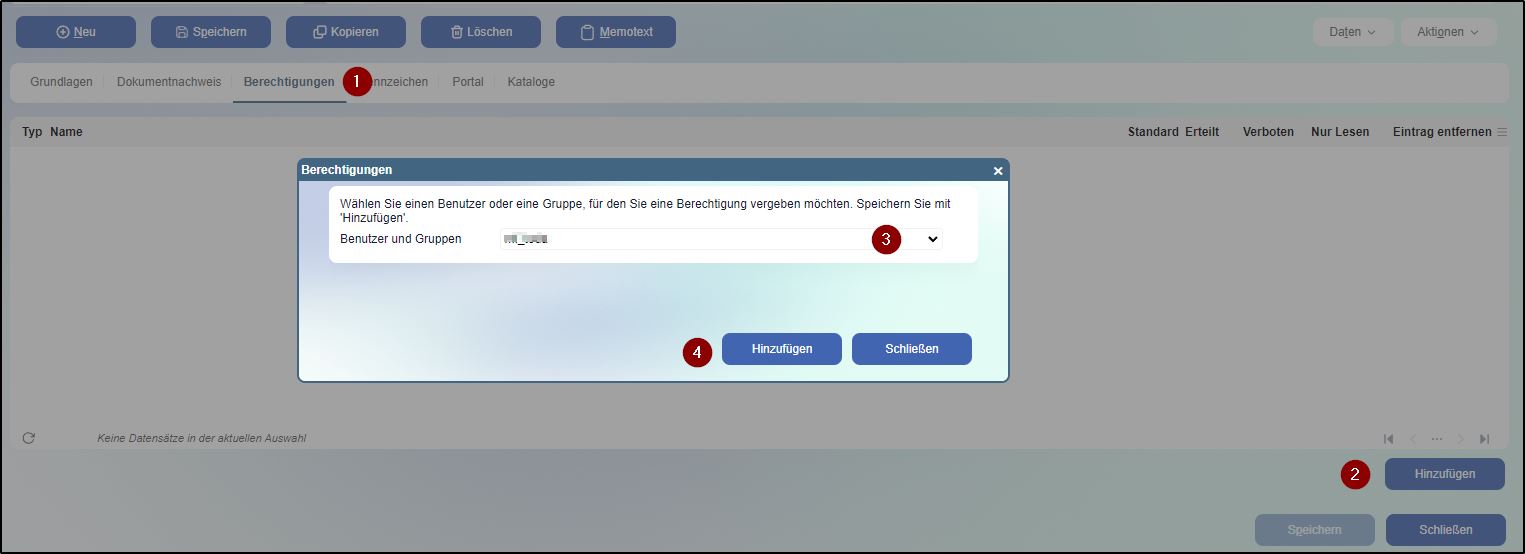The image size is (1525, 554).
Task: Sort table by Name column header
Action: coord(66,132)
